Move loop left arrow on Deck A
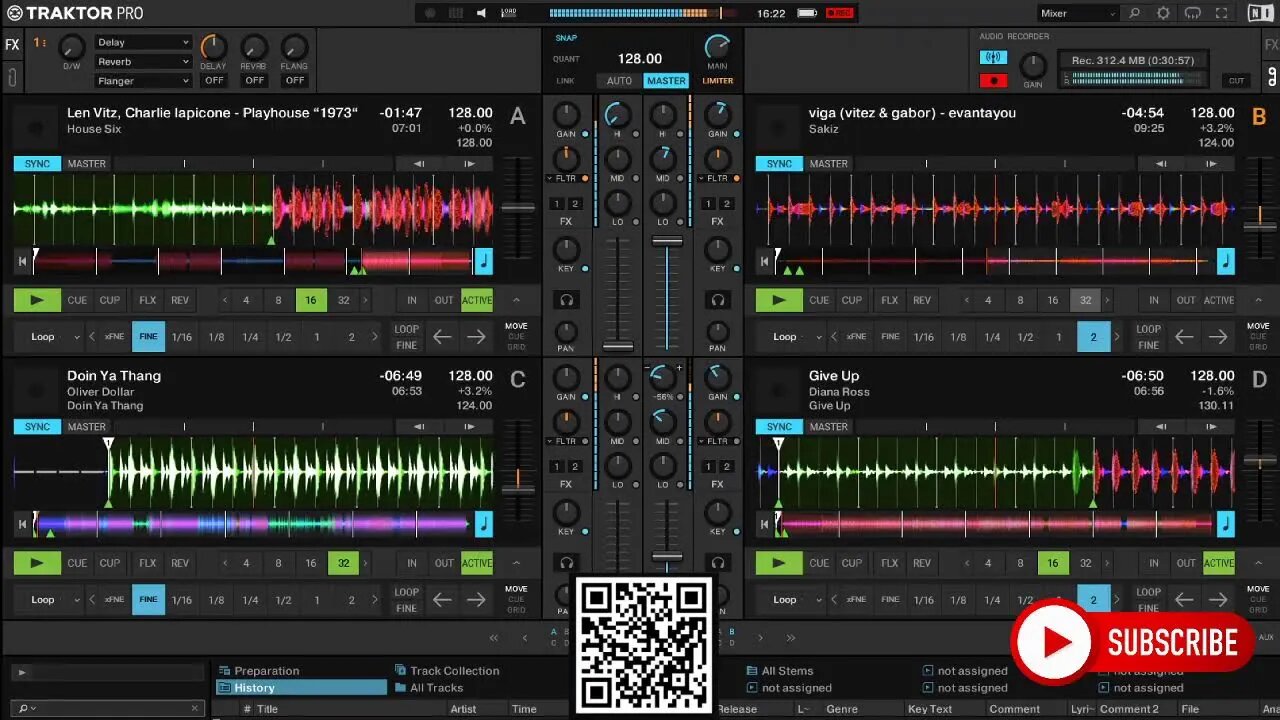The image size is (1280, 720). (x=442, y=337)
